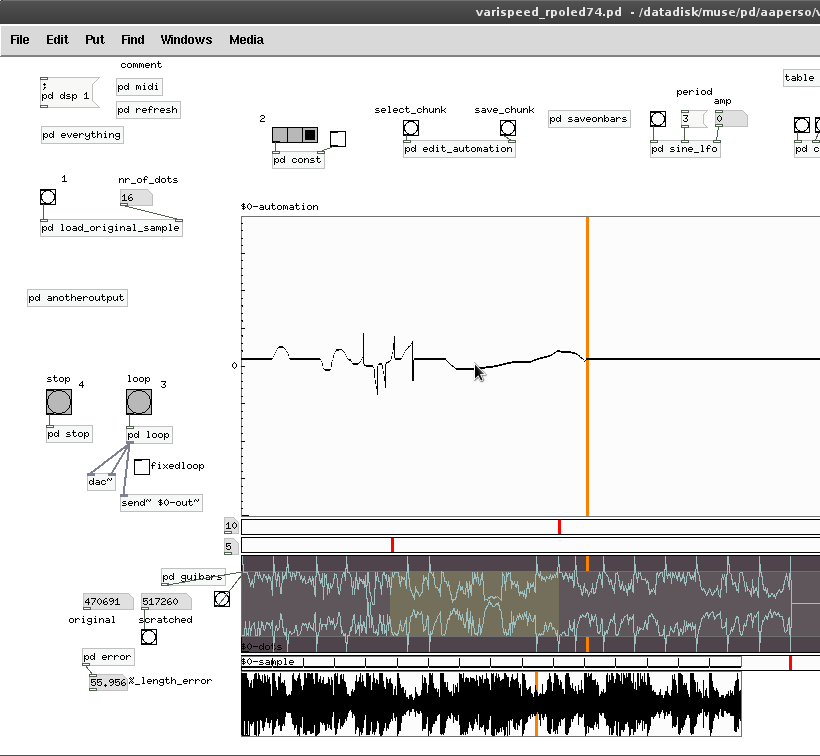The image size is (820, 756).
Task: Open the pd everything subpatch
Action: click(82, 135)
